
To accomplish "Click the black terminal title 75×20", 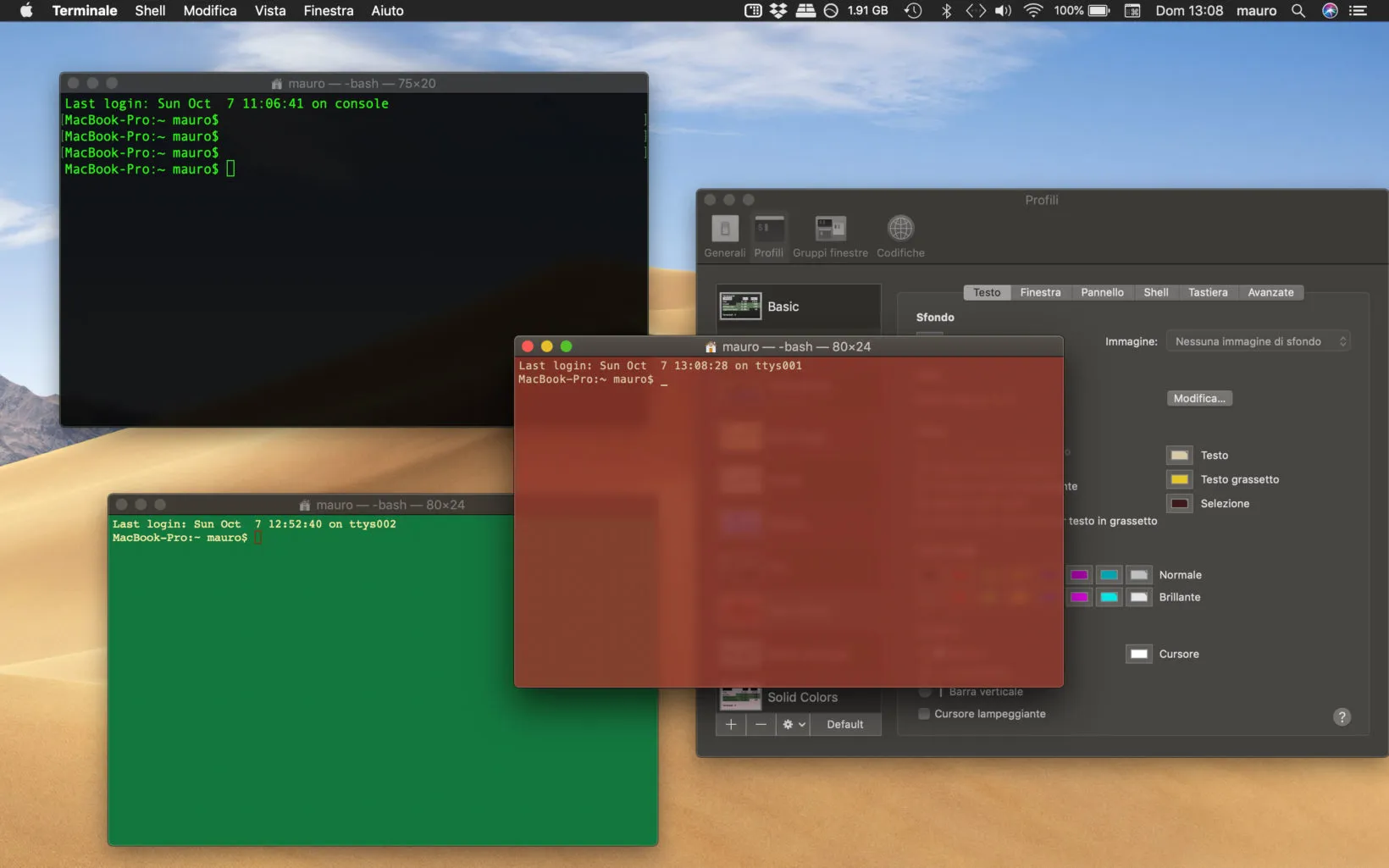I will (362, 83).
